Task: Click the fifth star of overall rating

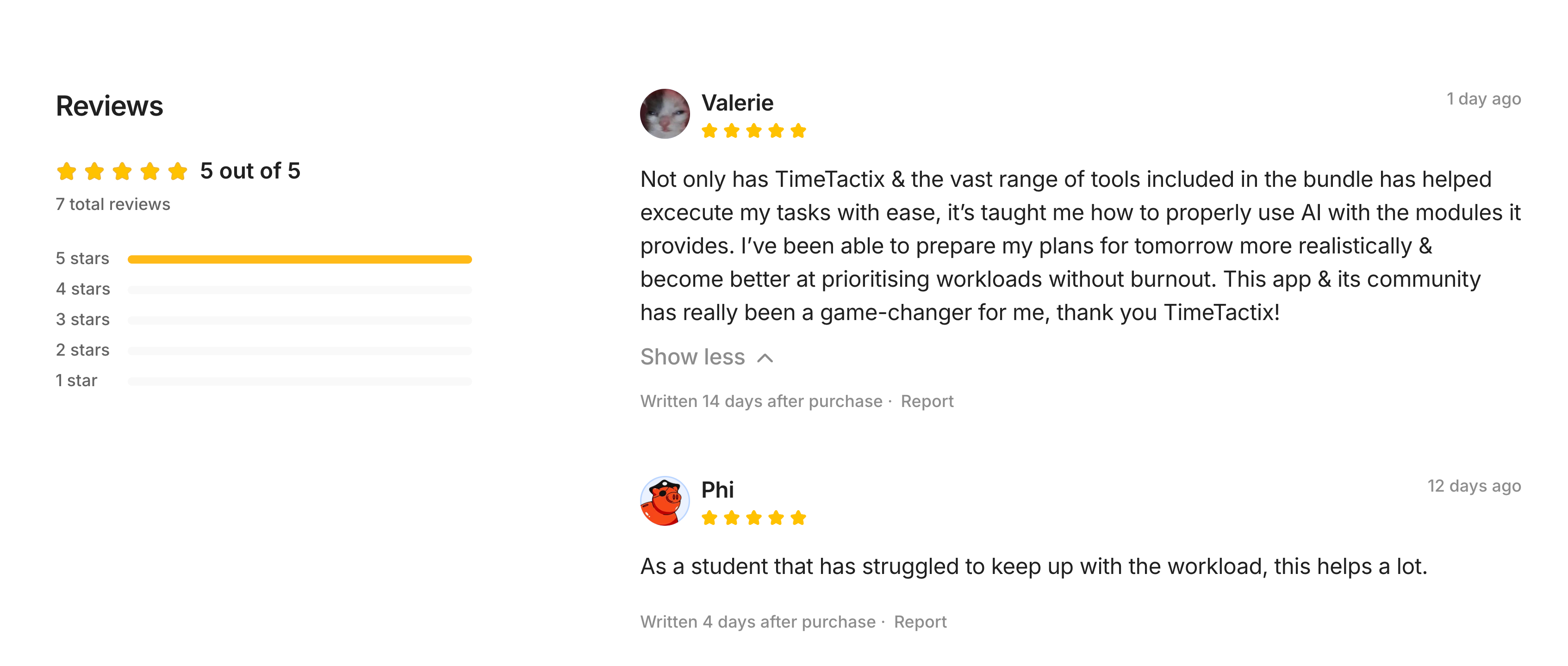Action: tap(178, 172)
